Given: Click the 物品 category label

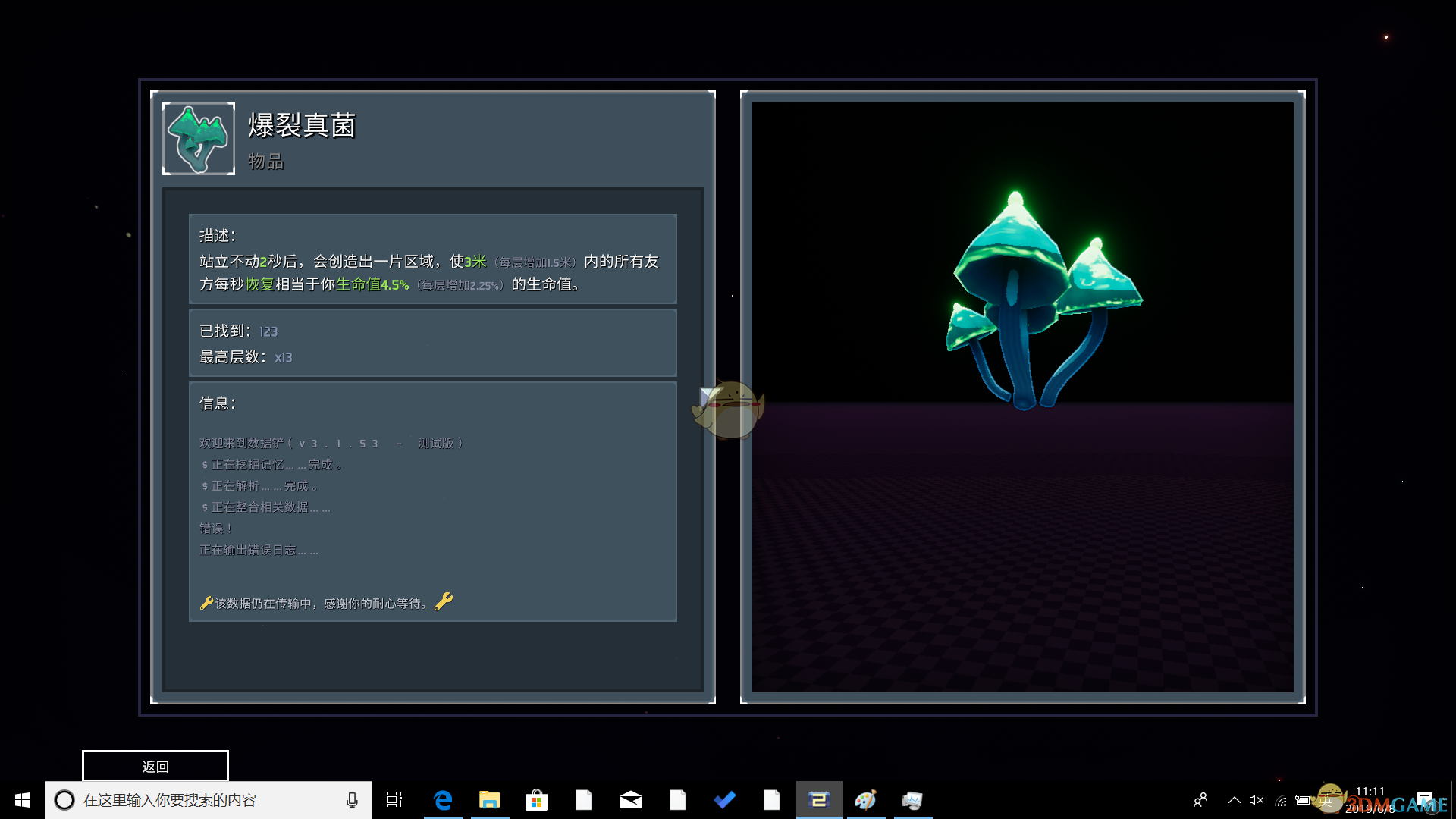Looking at the screenshot, I should (265, 161).
